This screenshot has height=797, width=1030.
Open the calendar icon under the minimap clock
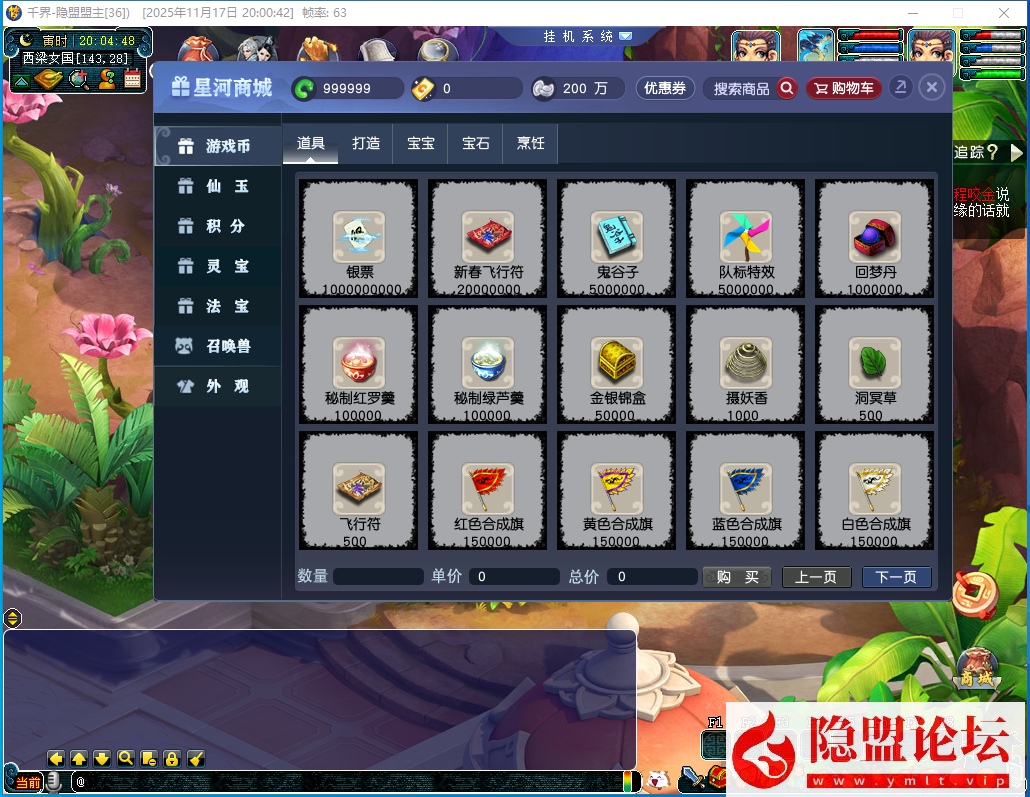[x=133, y=78]
